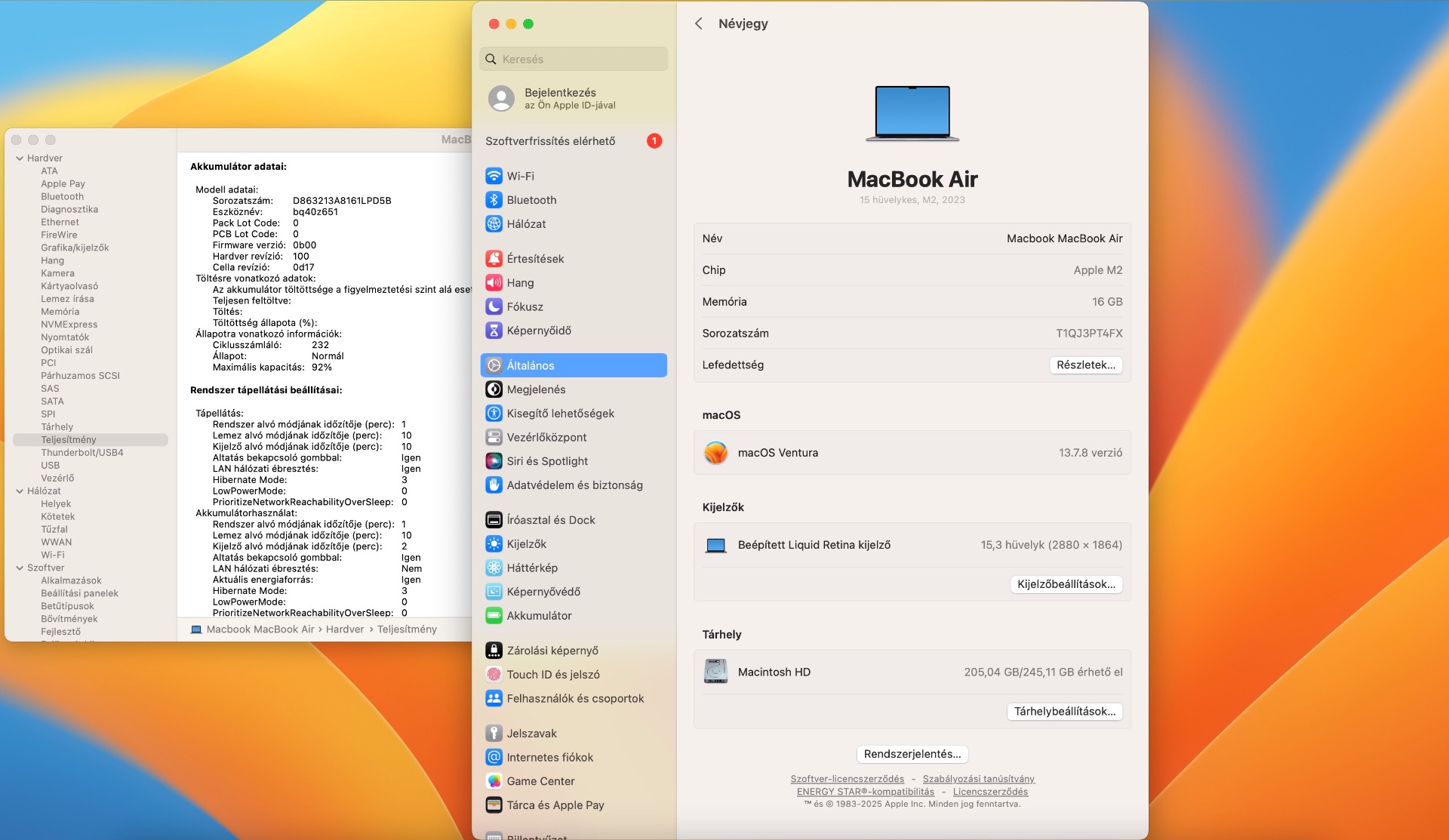Click Bejelentkezés Apple ID avatar
This screenshot has width=1449, height=840.
pos(501,98)
